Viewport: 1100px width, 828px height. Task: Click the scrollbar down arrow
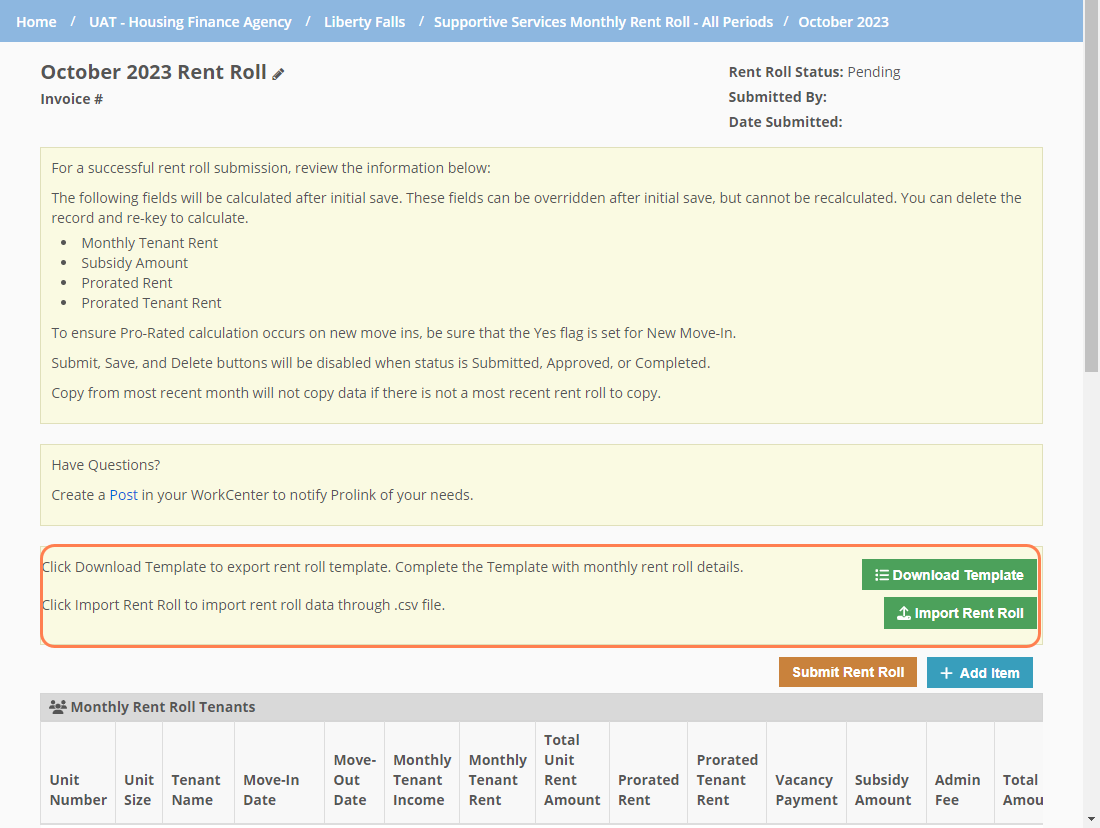[x=1091, y=819]
